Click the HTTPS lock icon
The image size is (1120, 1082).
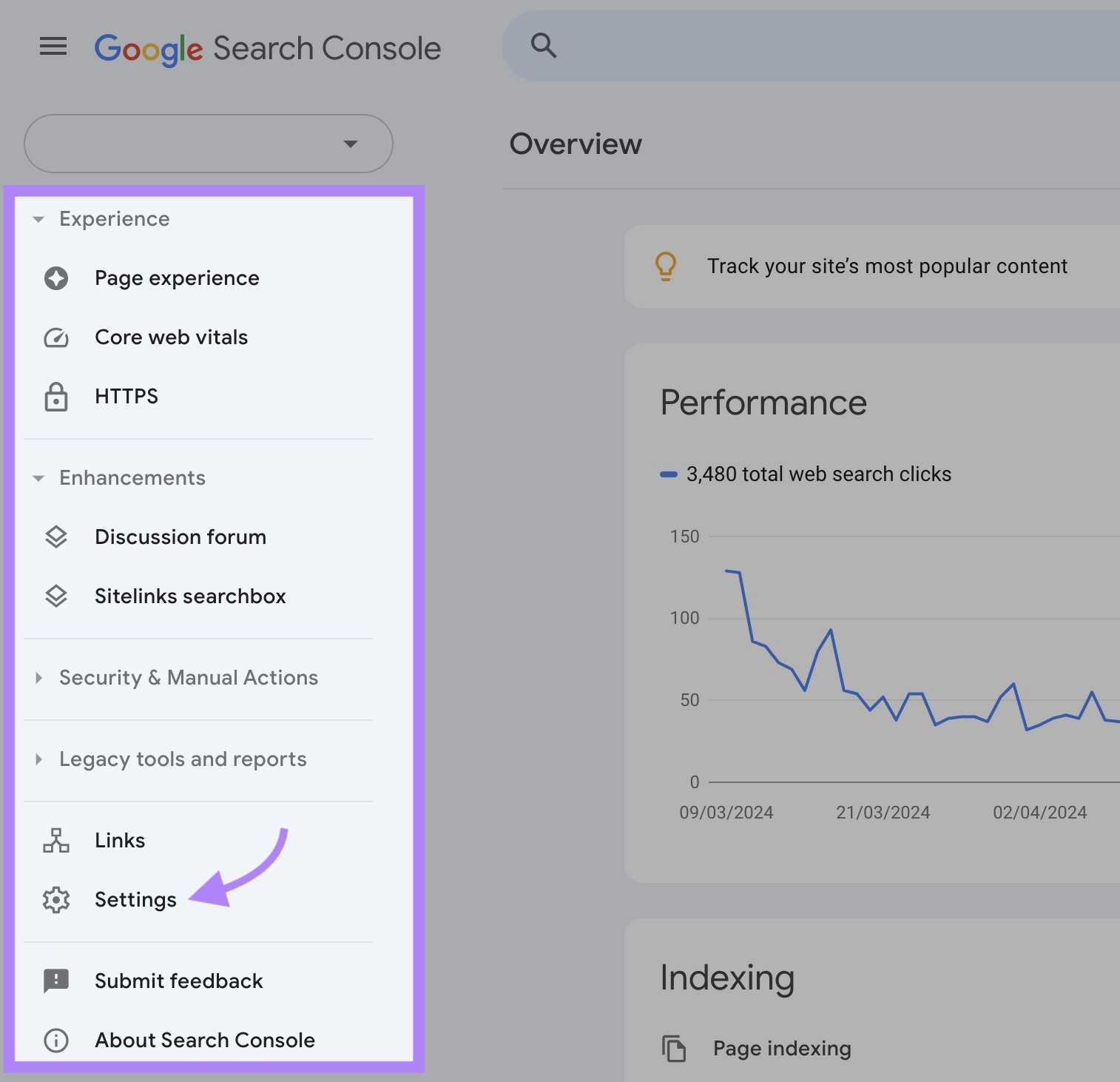tap(56, 397)
